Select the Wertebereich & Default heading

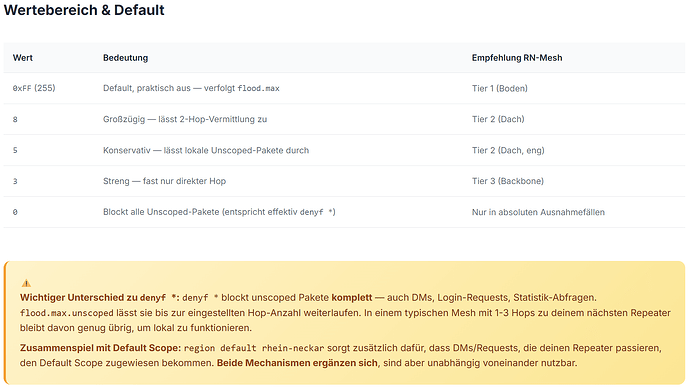84,10
